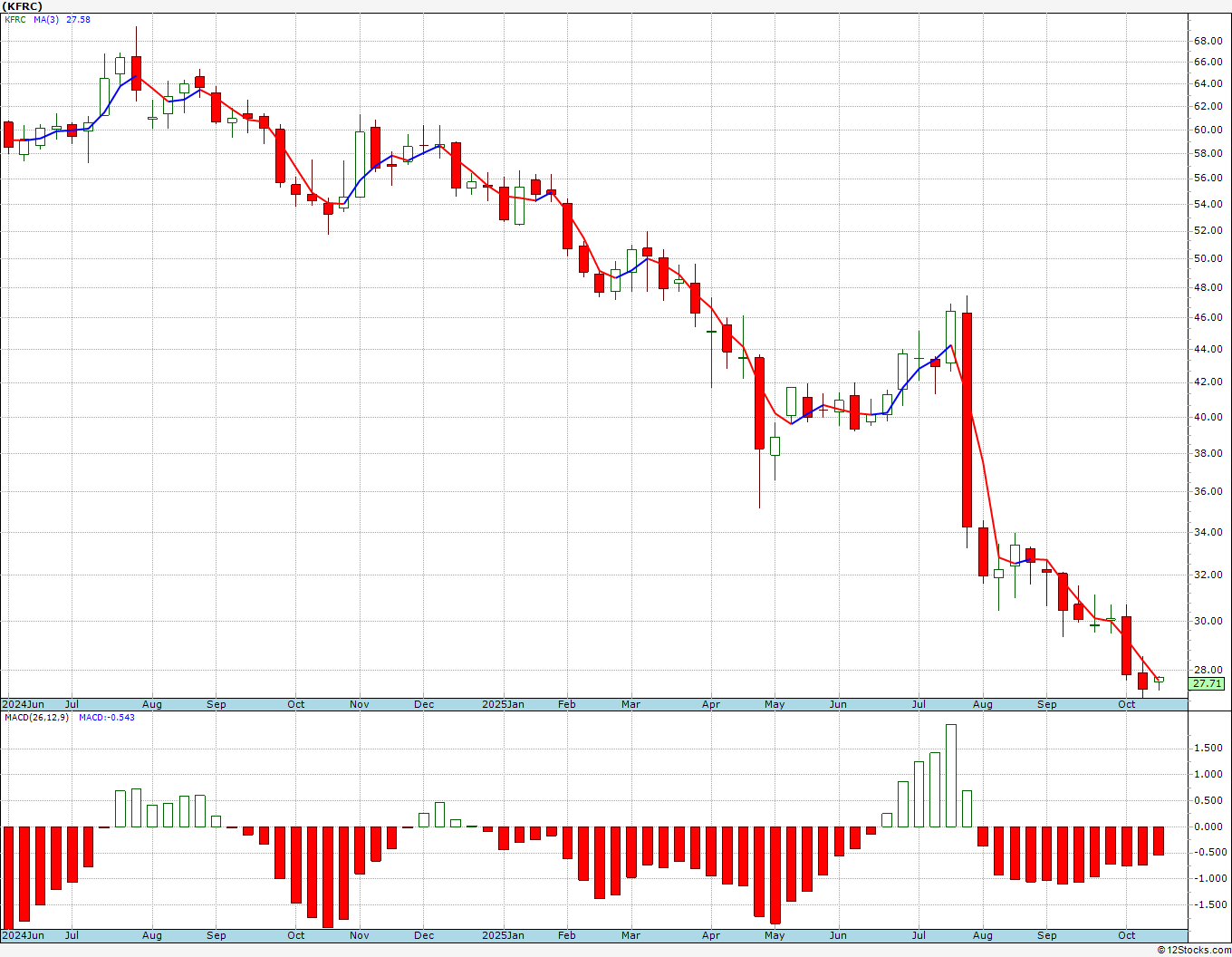The height and width of the screenshot is (957, 1232).
Task: Select the MA(3) indicator label
Action: coord(46,20)
